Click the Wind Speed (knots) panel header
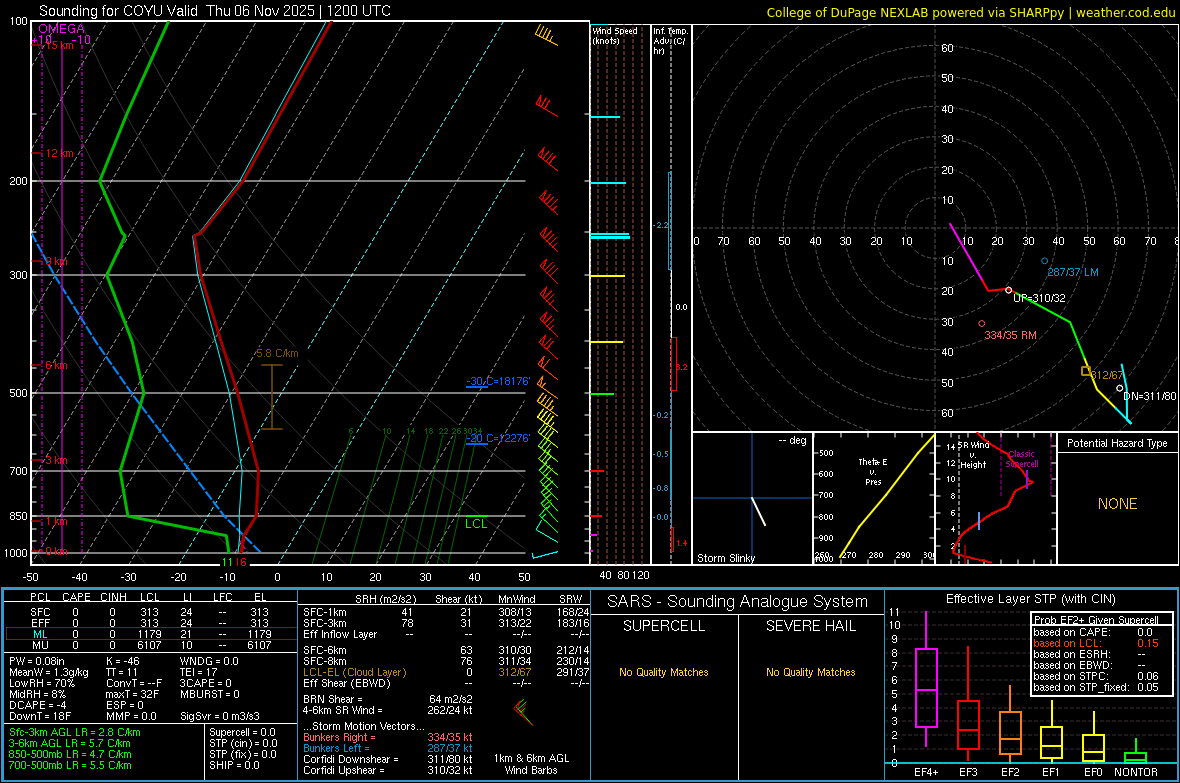The image size is (1180, 783). [x=615, y=35]
